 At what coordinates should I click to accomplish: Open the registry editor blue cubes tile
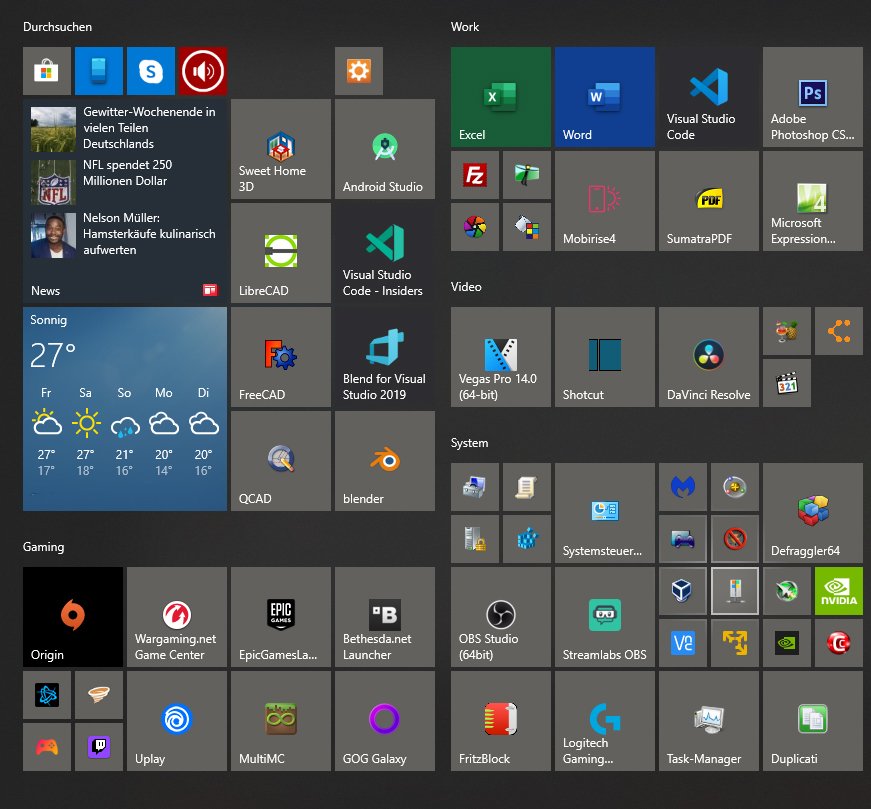(527, 539)
